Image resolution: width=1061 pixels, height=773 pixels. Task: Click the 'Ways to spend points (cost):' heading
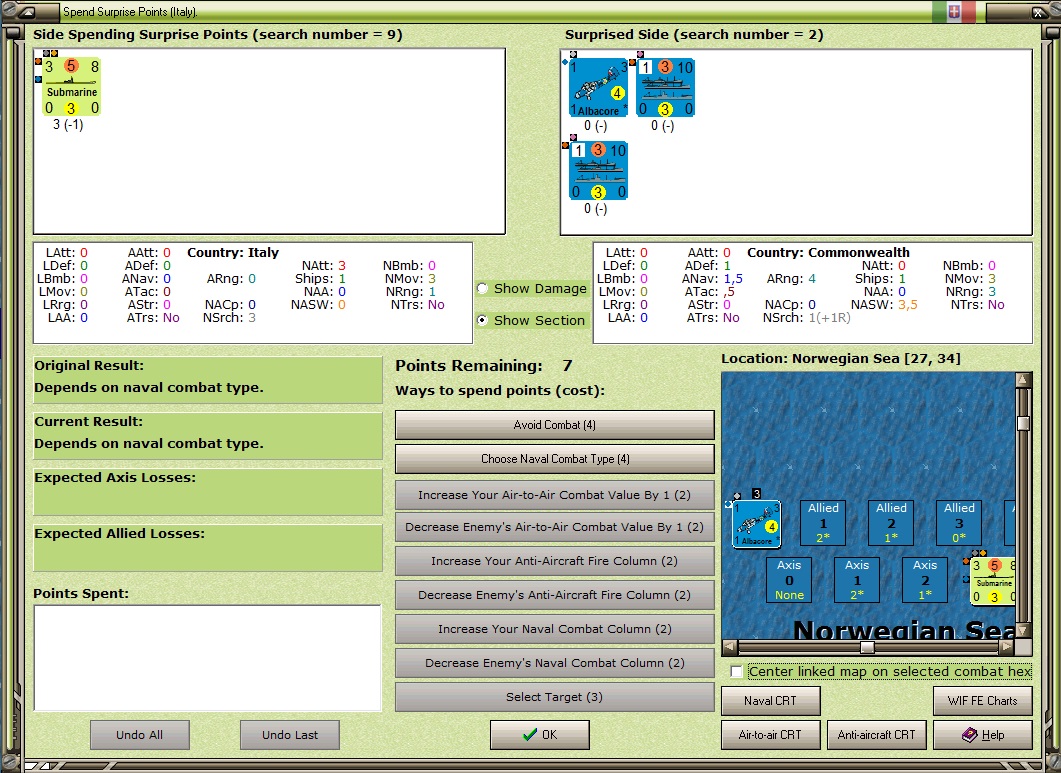coord(500,391)
